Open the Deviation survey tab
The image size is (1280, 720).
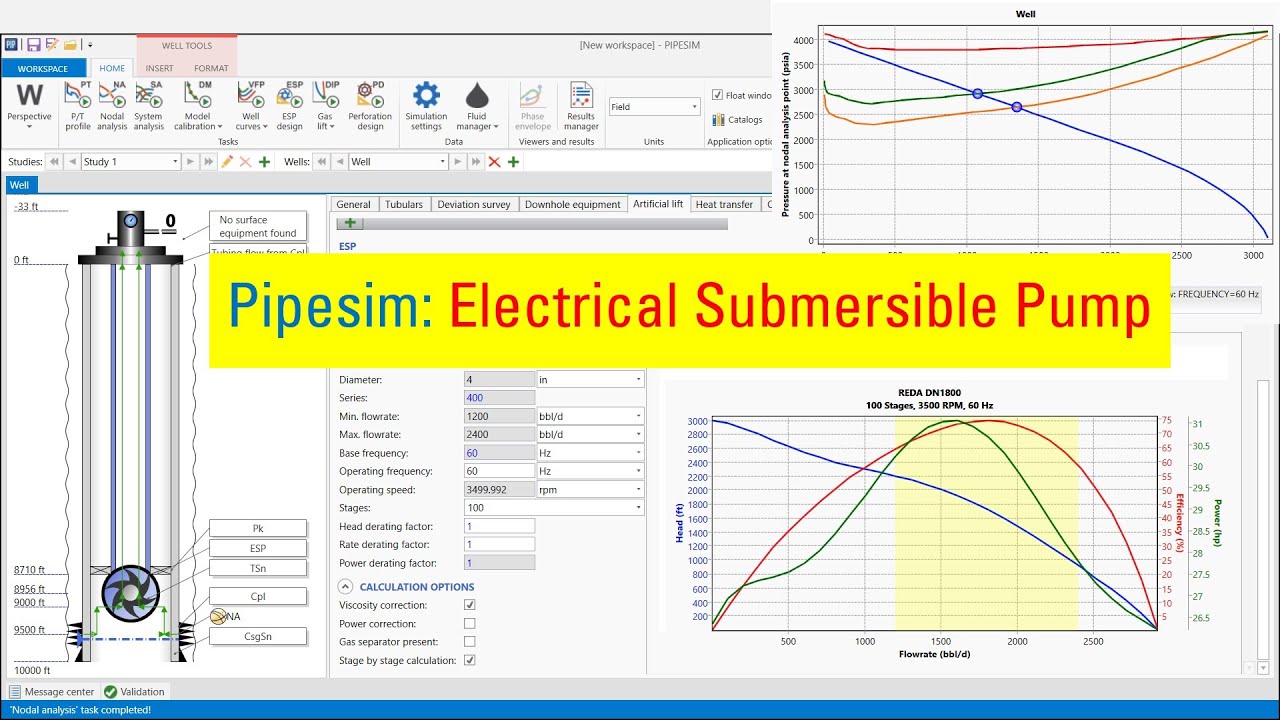point(474,204)
